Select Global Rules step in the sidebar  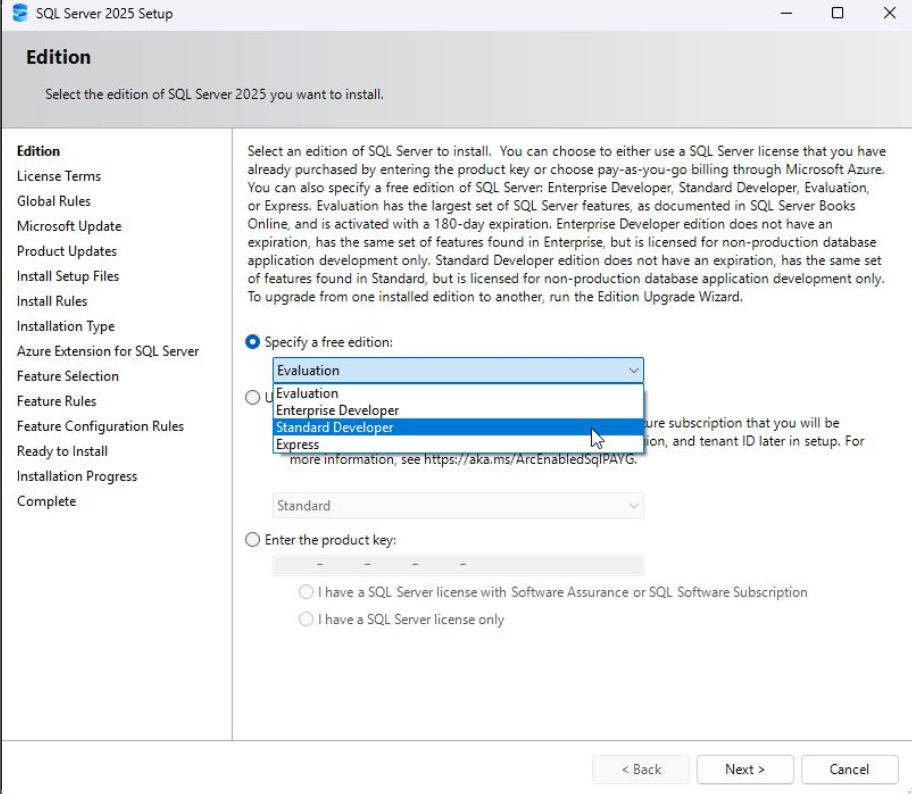click(x=54, y=201)
